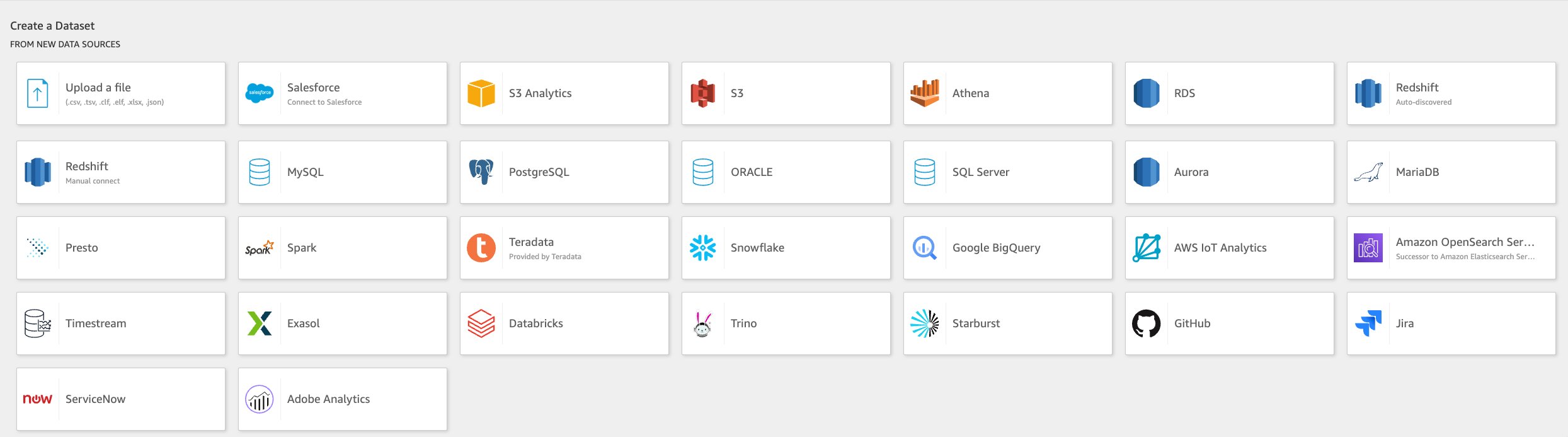Click the Salesforce cloud logo icon
This screenshot has height=437, width=1568.
[260, 93]
